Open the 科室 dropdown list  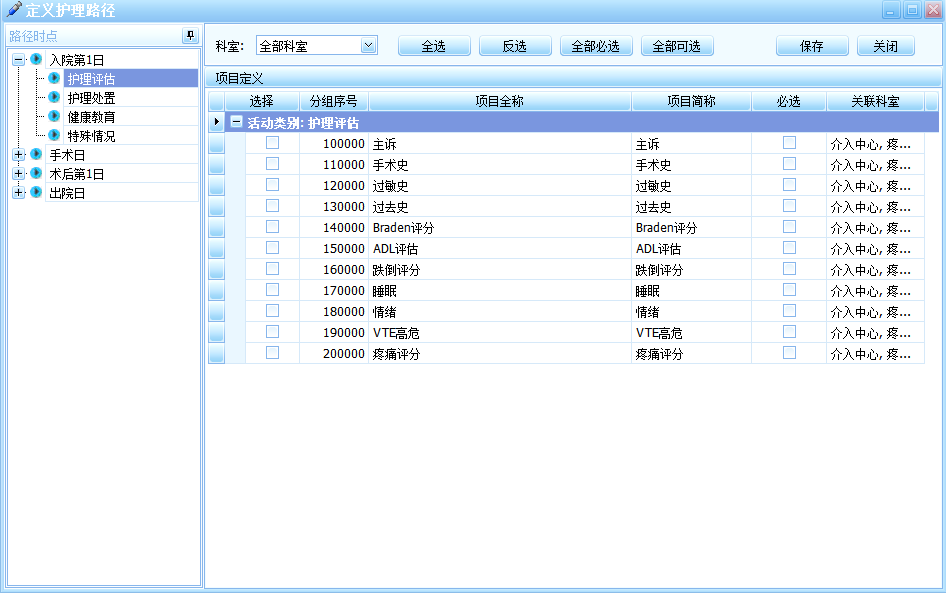368,46
